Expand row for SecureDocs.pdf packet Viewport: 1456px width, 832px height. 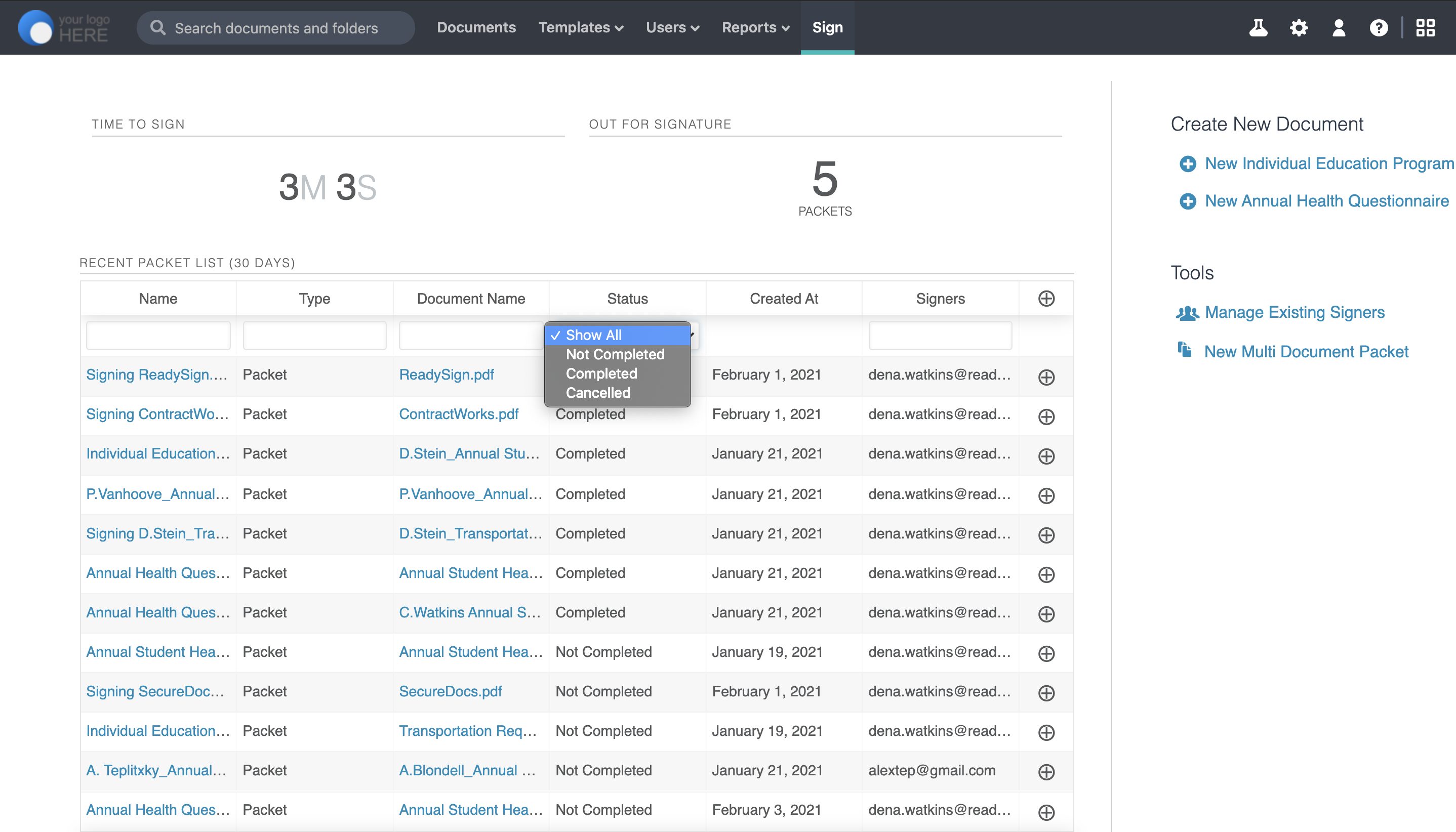pos(1046,693)
